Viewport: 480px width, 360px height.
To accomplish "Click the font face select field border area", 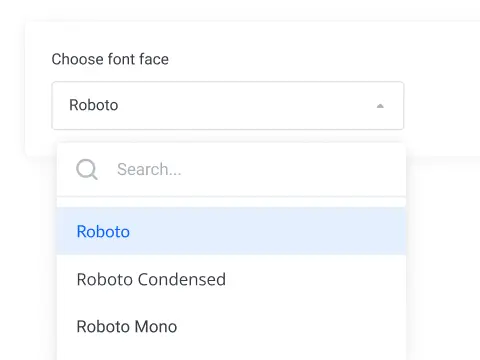I will coord(228,105).
